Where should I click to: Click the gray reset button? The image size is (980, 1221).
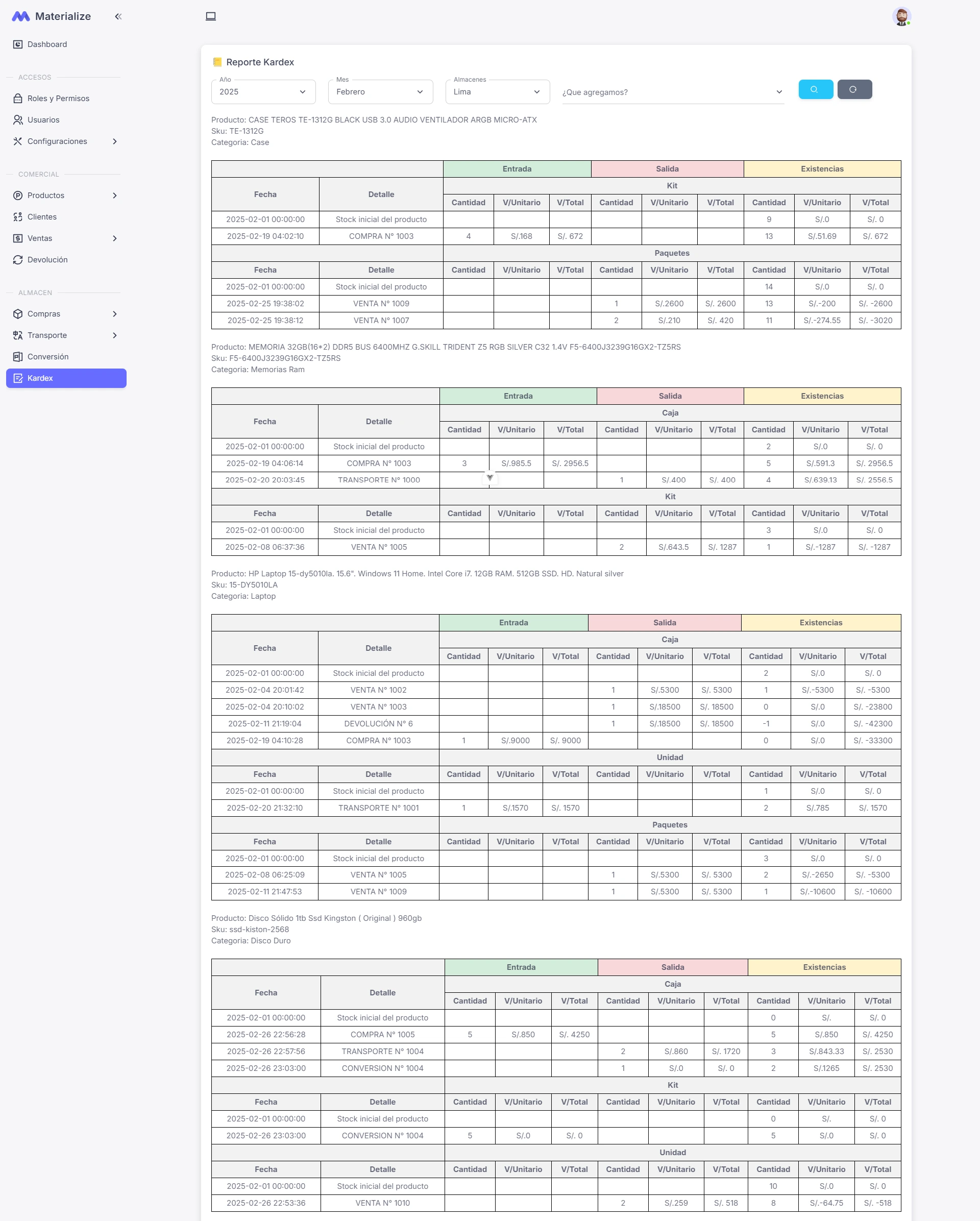point(854,89)
